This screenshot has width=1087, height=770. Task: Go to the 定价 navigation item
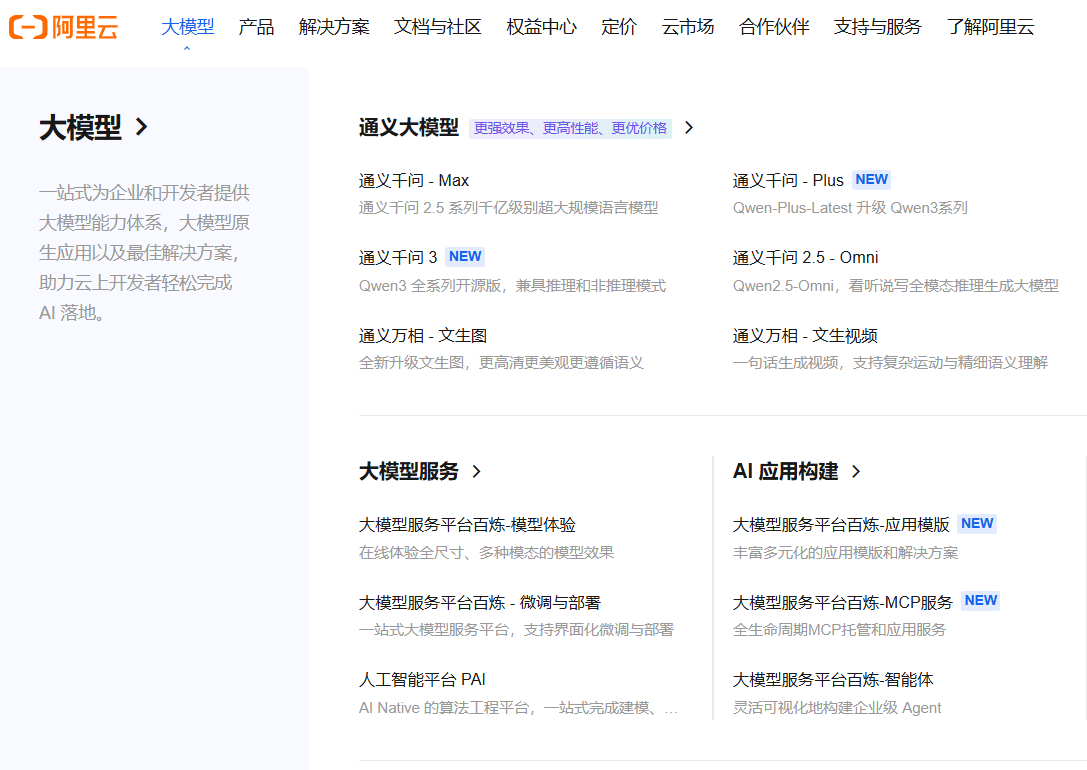(618, 27)
